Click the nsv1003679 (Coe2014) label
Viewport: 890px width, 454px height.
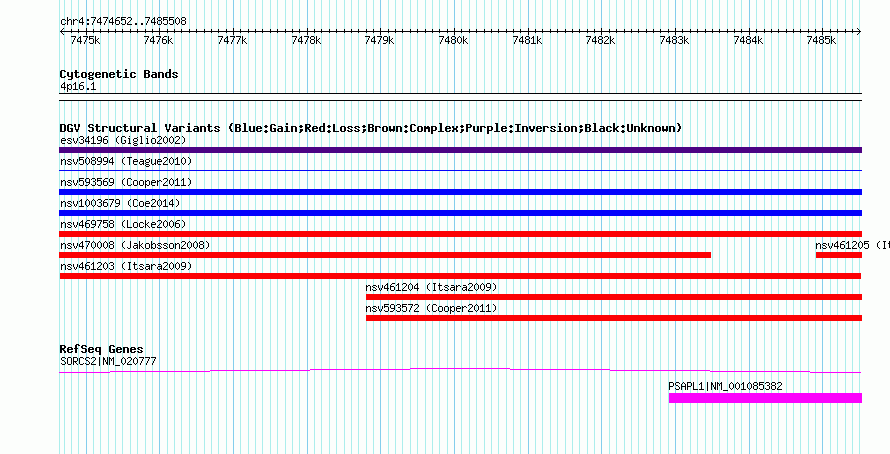[120, 203]
